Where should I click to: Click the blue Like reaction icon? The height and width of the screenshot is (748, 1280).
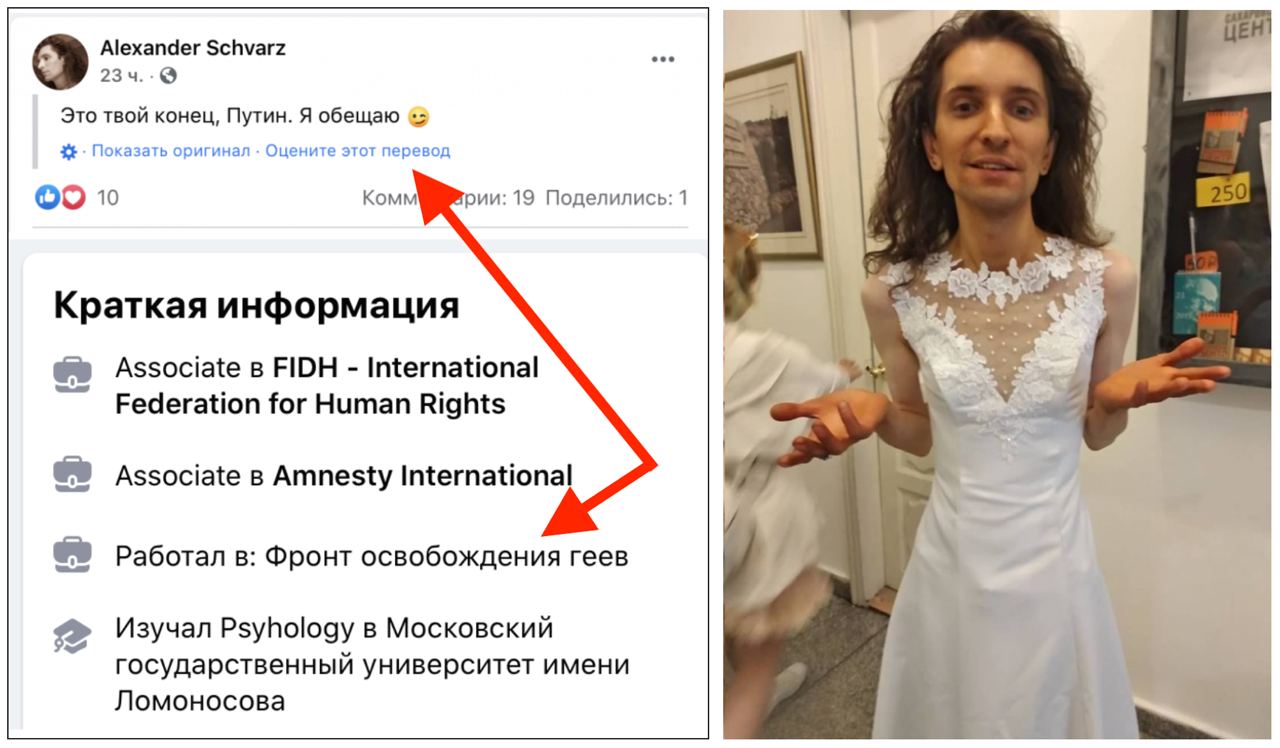click(48, 197)
